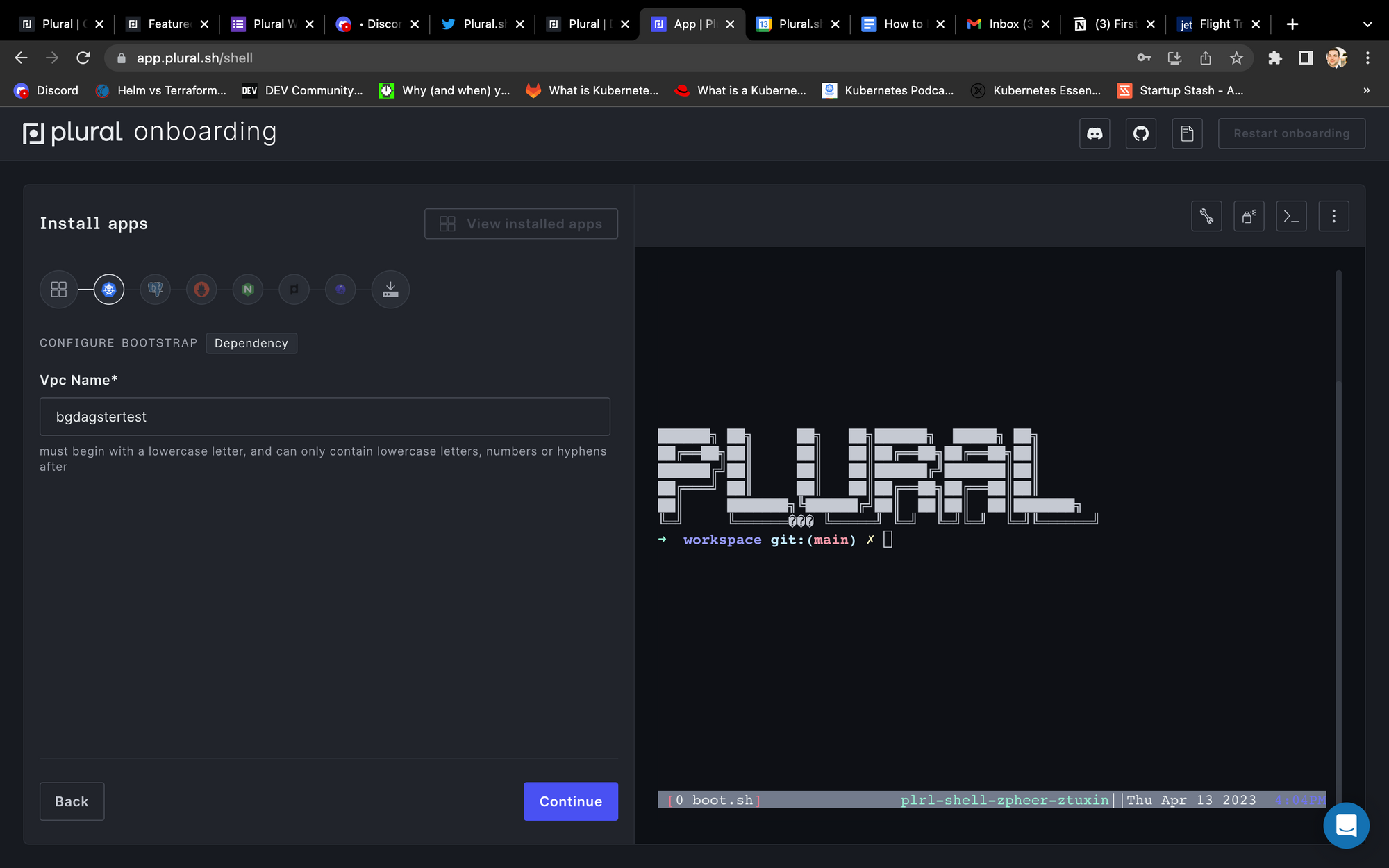Open the Discord link icon in header
This screenshot has height=868, width=1389.
[x=1095, y=133]
